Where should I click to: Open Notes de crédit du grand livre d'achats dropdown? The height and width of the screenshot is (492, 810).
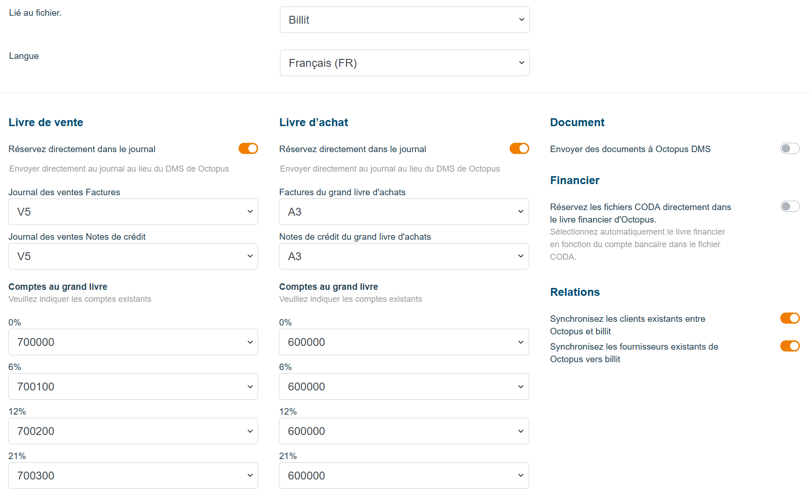tap(404, 256)
